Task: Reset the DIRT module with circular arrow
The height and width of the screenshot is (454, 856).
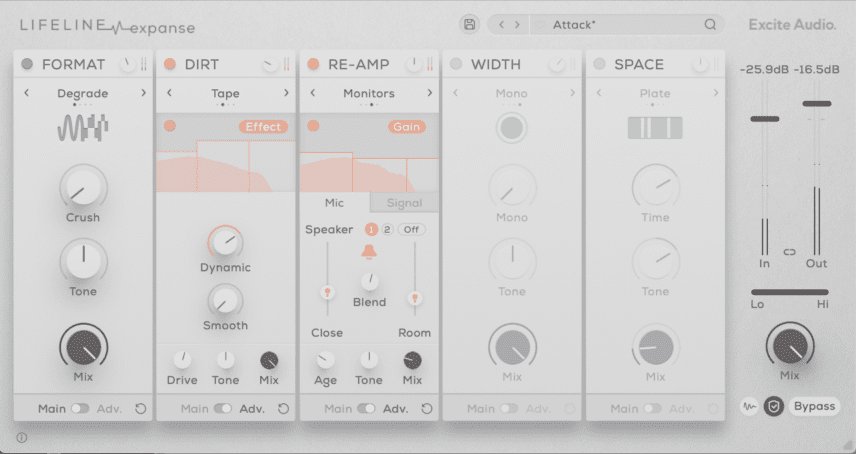Action: pos(283,409)
